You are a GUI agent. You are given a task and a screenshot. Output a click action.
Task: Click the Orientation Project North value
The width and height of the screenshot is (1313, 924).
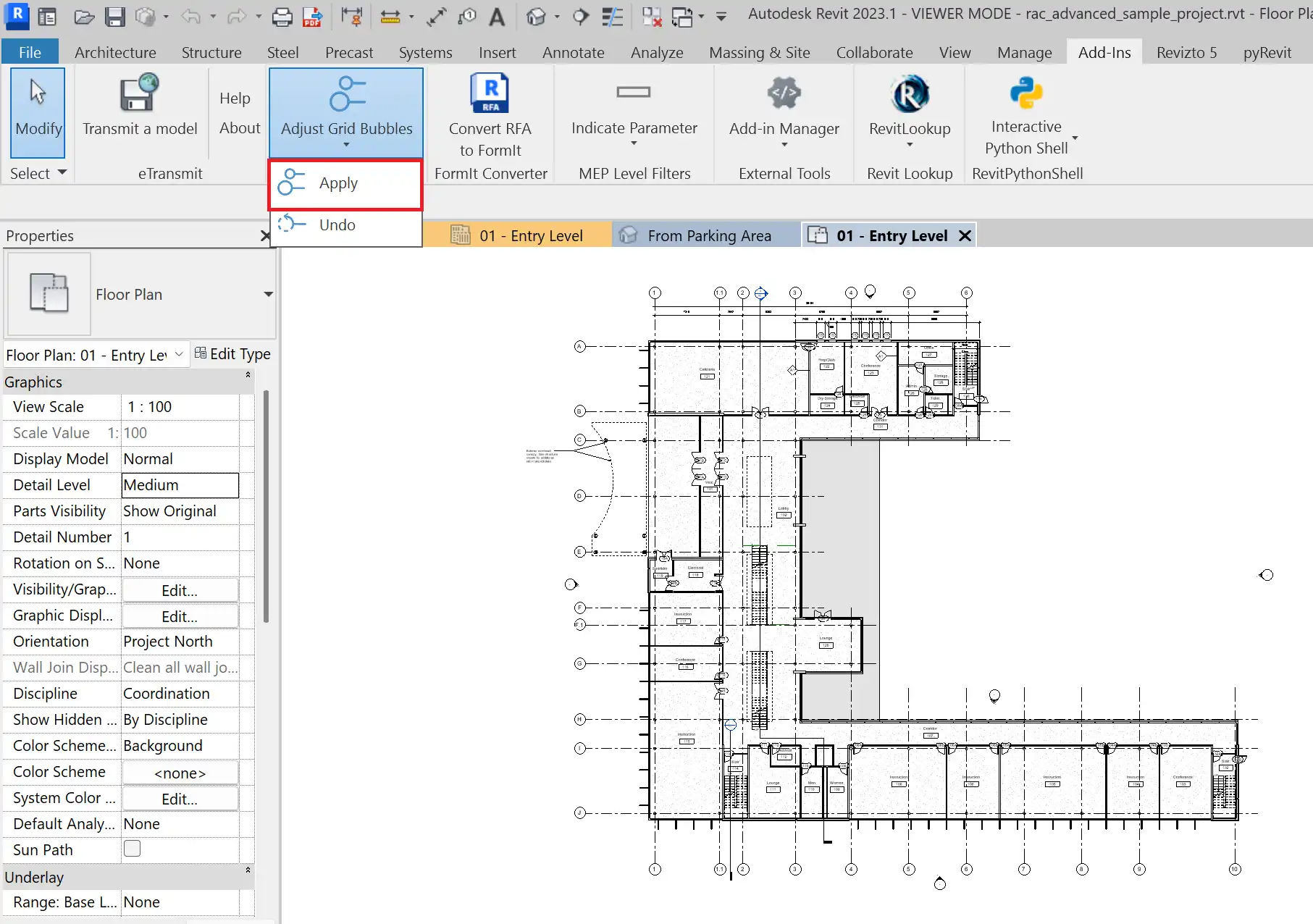pyautogui.click(x=180, y=642)
